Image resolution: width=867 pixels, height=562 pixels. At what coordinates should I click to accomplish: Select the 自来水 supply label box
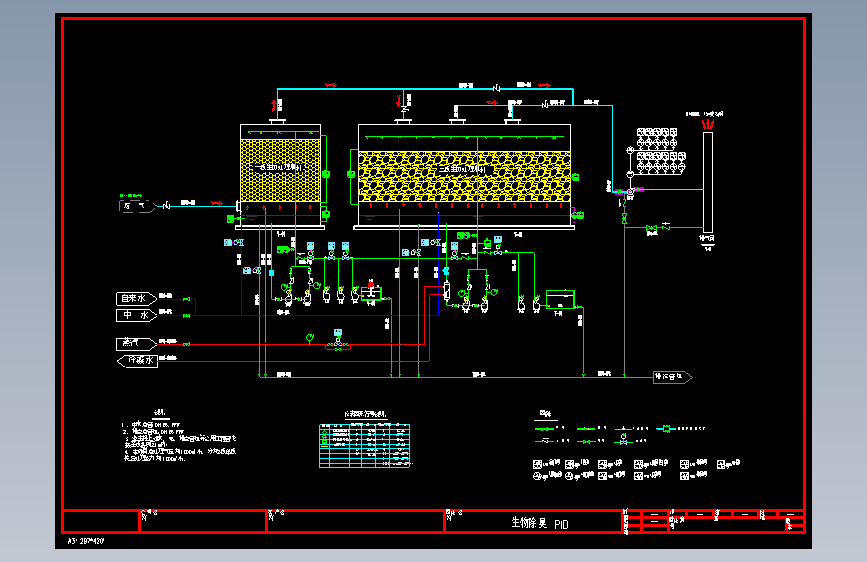point(136,299)
